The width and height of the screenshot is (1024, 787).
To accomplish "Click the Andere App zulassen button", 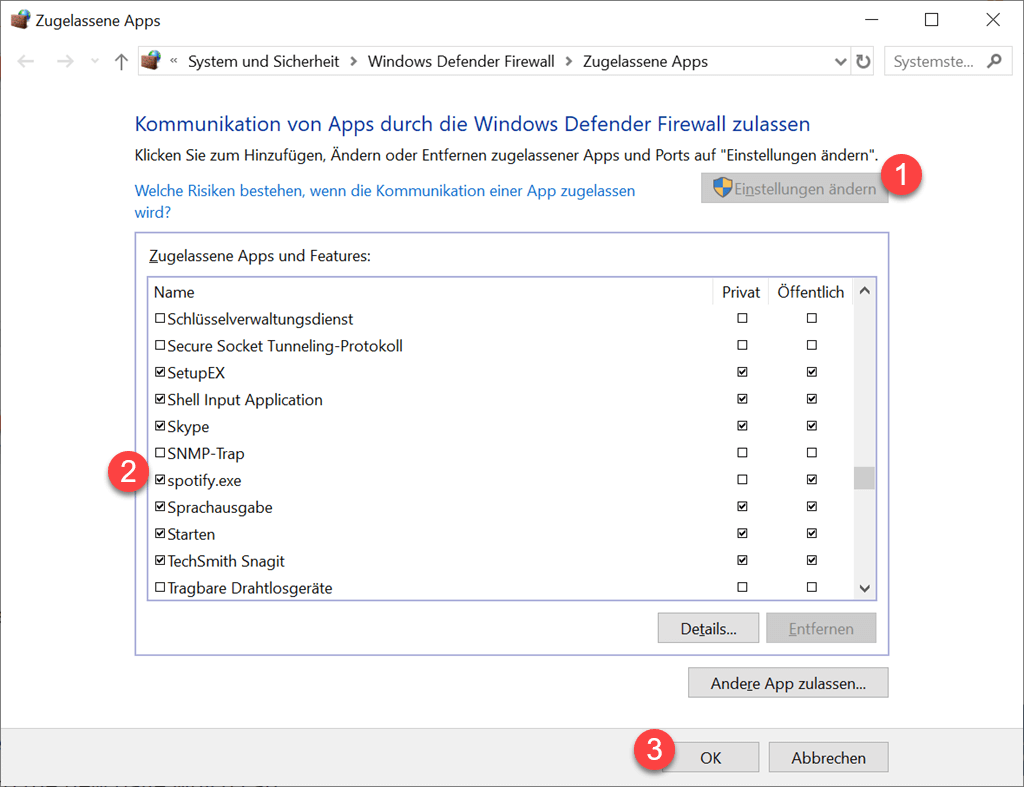I will tap(788, 682).
